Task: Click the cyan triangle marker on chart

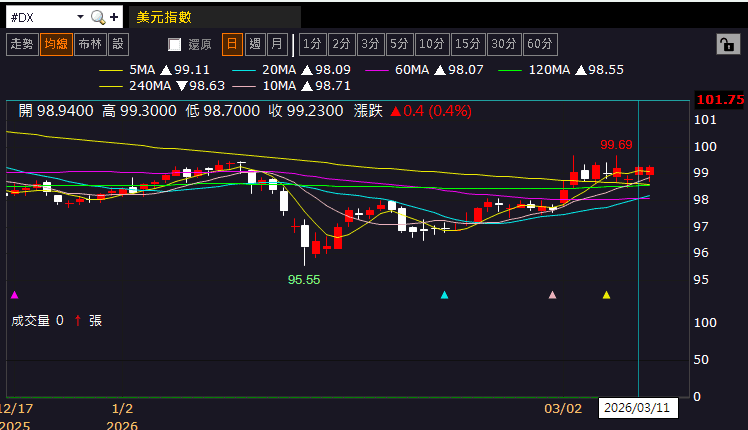Action: tap(445, 295)
